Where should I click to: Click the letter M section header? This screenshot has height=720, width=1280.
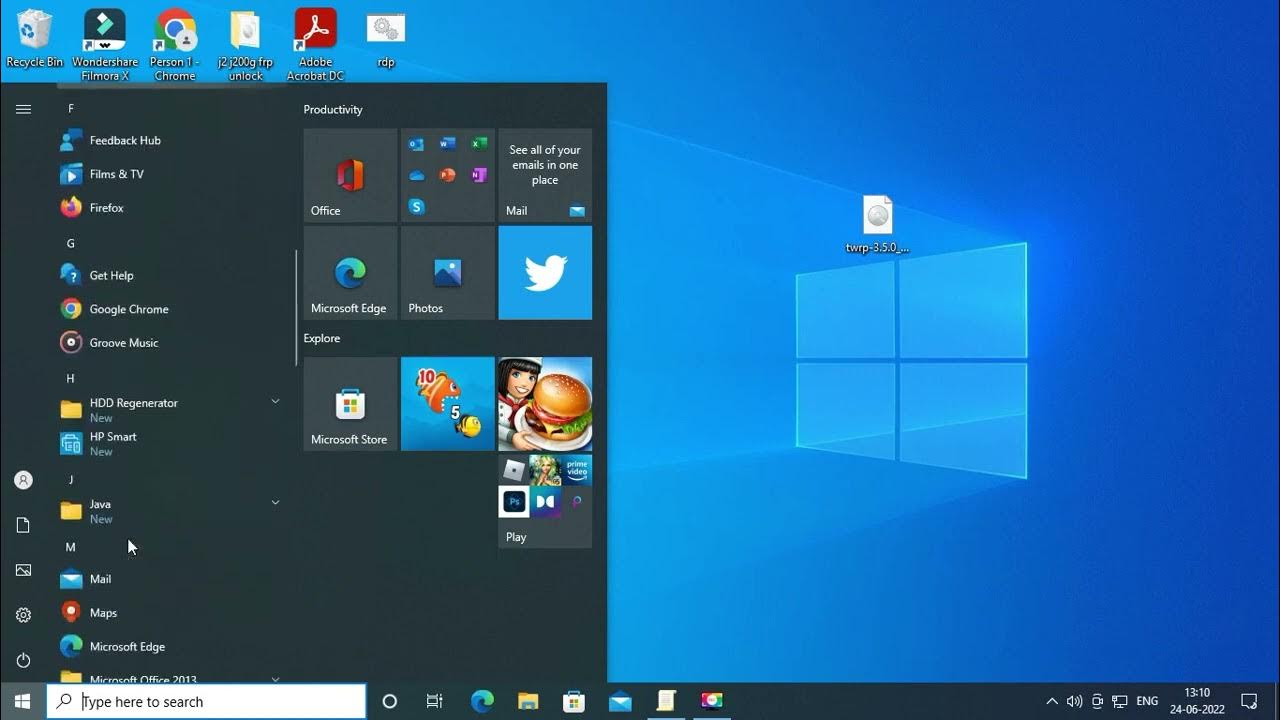click(70, 547)
